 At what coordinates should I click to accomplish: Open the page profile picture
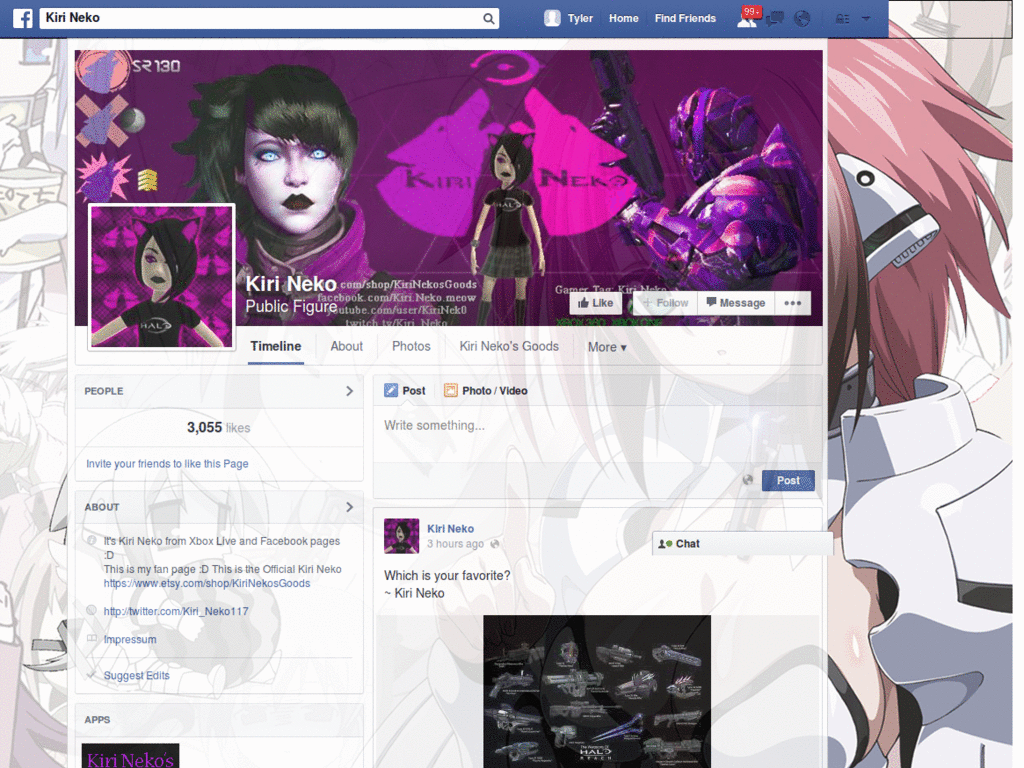pyautogui.click(x=161, y=277)
